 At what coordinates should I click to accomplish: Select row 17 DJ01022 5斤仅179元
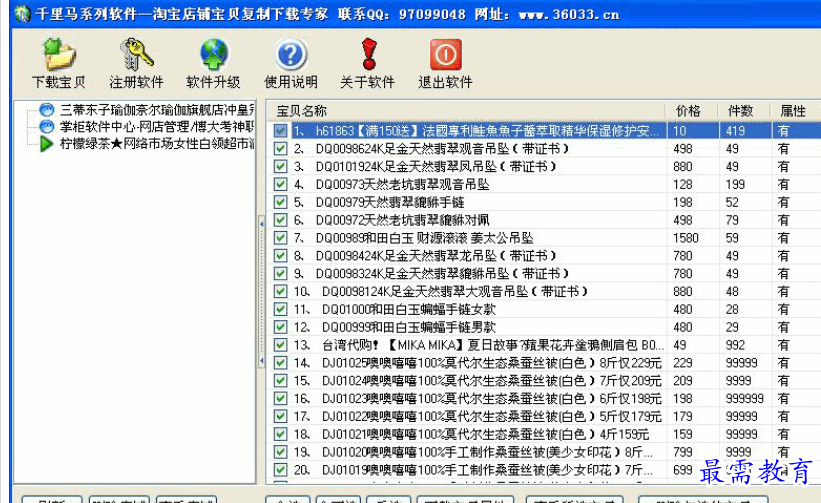545,416
